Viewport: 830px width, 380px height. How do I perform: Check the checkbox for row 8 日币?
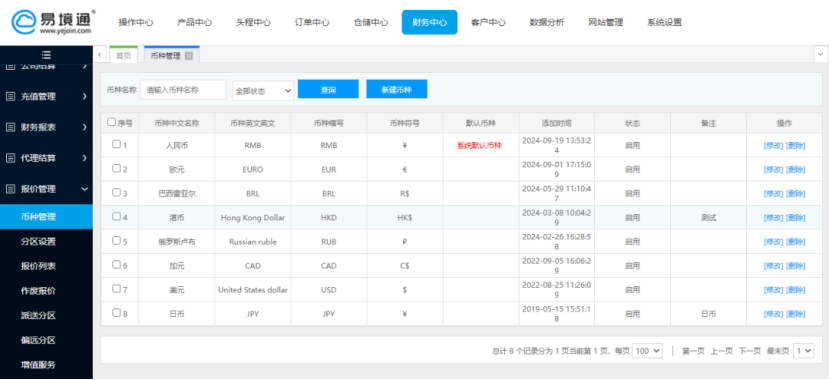coord(116,313)
